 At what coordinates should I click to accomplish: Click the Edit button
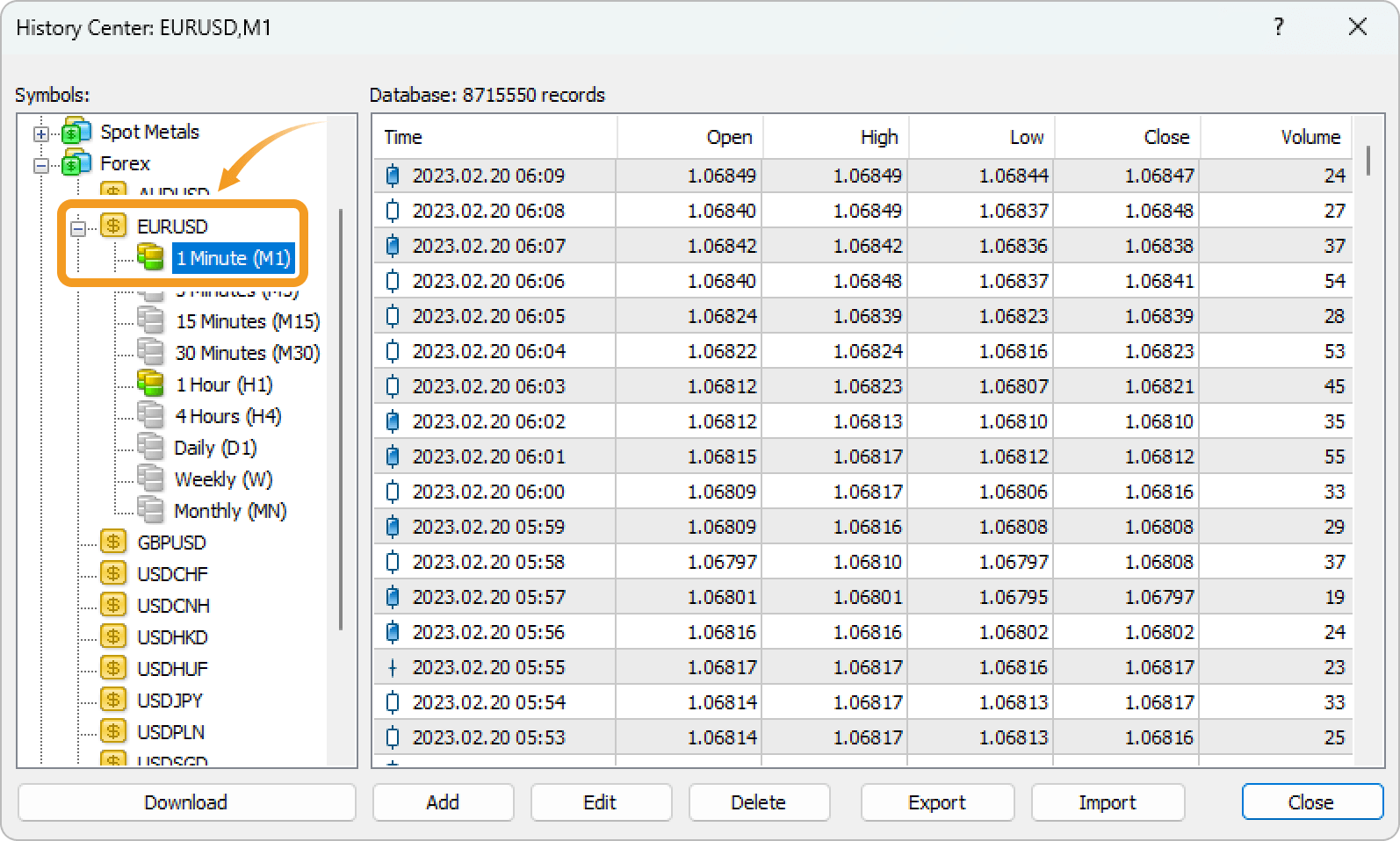point(601,802)
